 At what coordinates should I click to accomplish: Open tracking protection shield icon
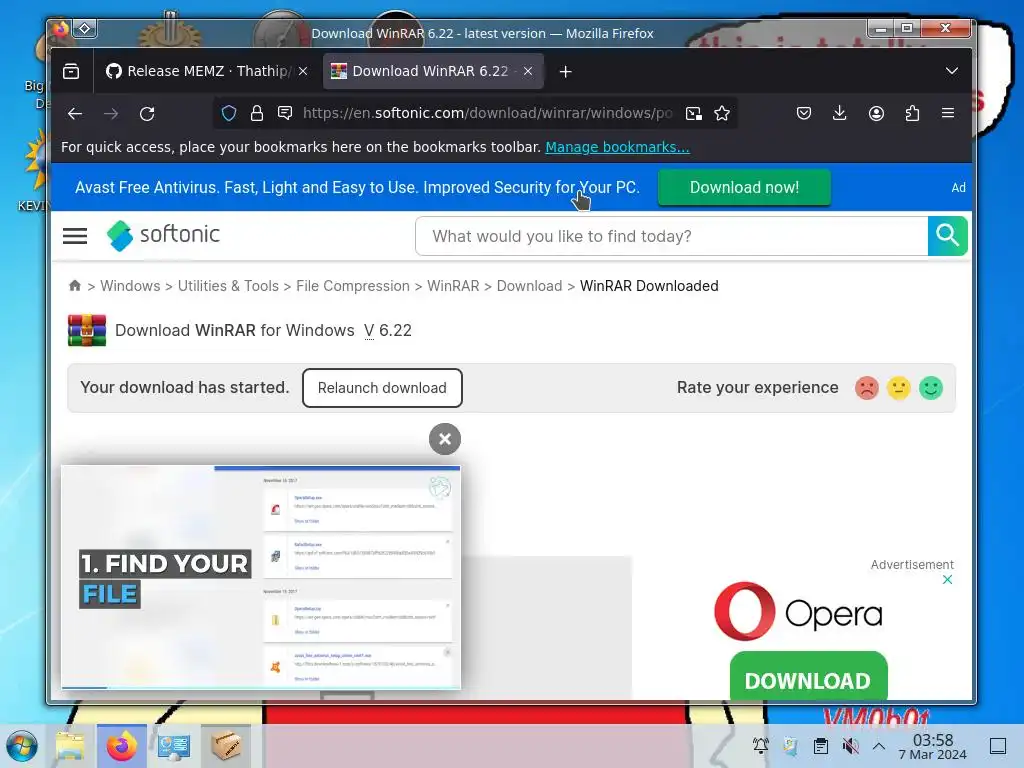(229, 114)
